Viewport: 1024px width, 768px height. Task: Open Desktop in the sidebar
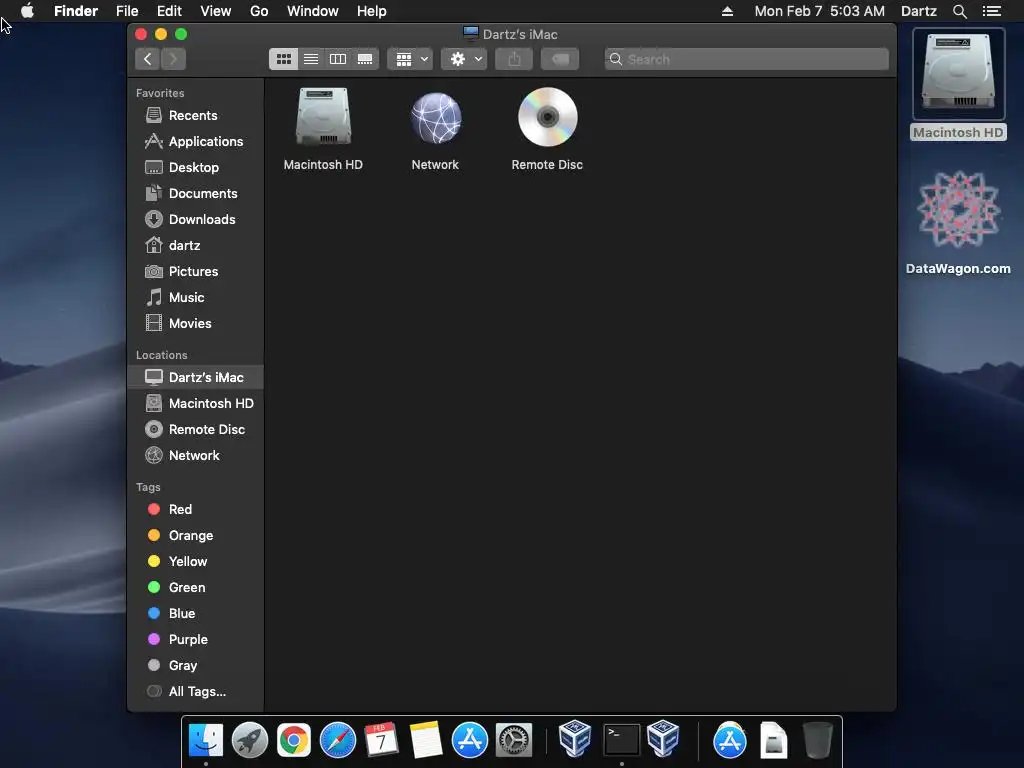pos(195,168)
